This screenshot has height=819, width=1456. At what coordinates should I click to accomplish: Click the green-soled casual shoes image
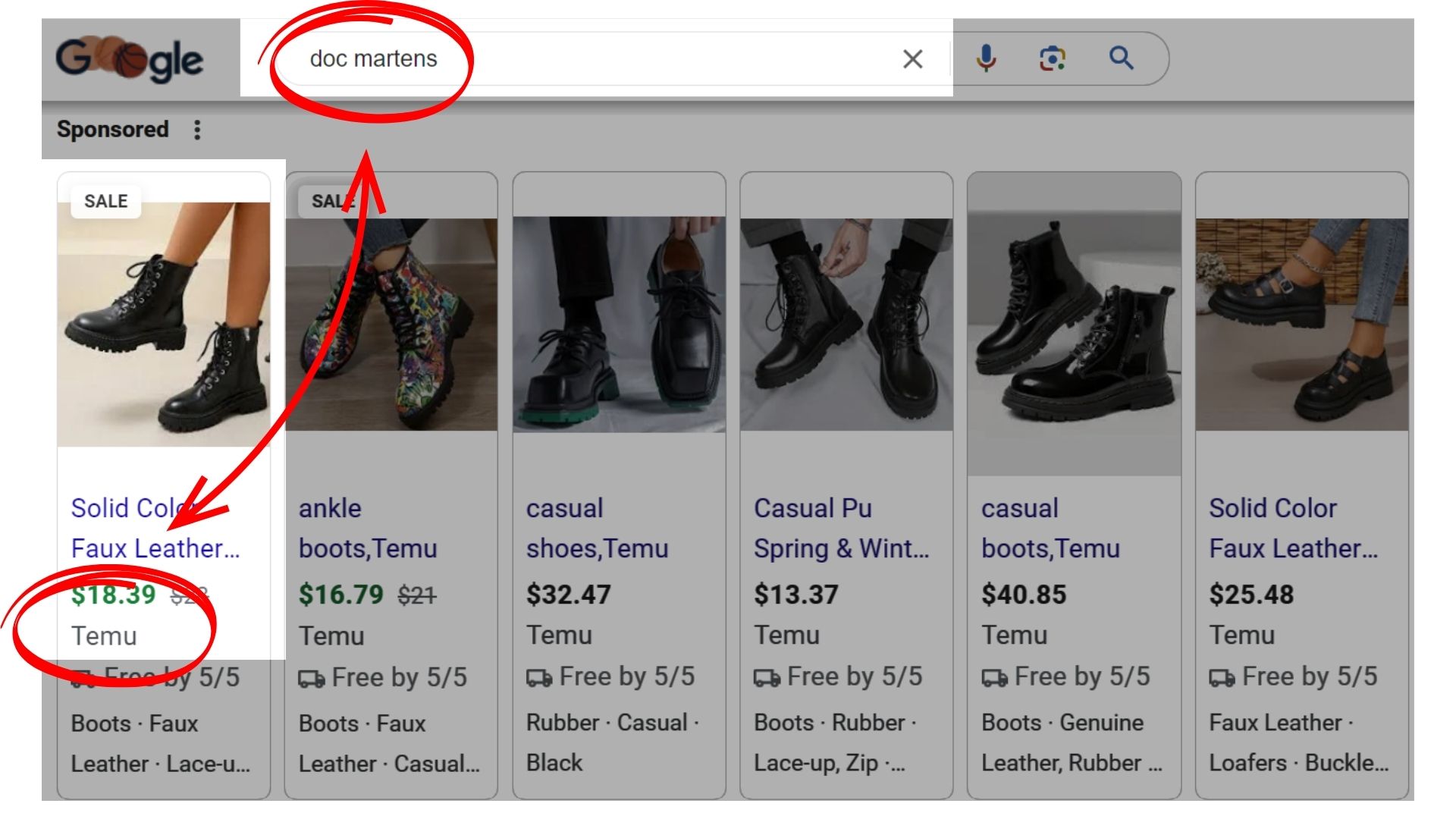coord(619,325)
